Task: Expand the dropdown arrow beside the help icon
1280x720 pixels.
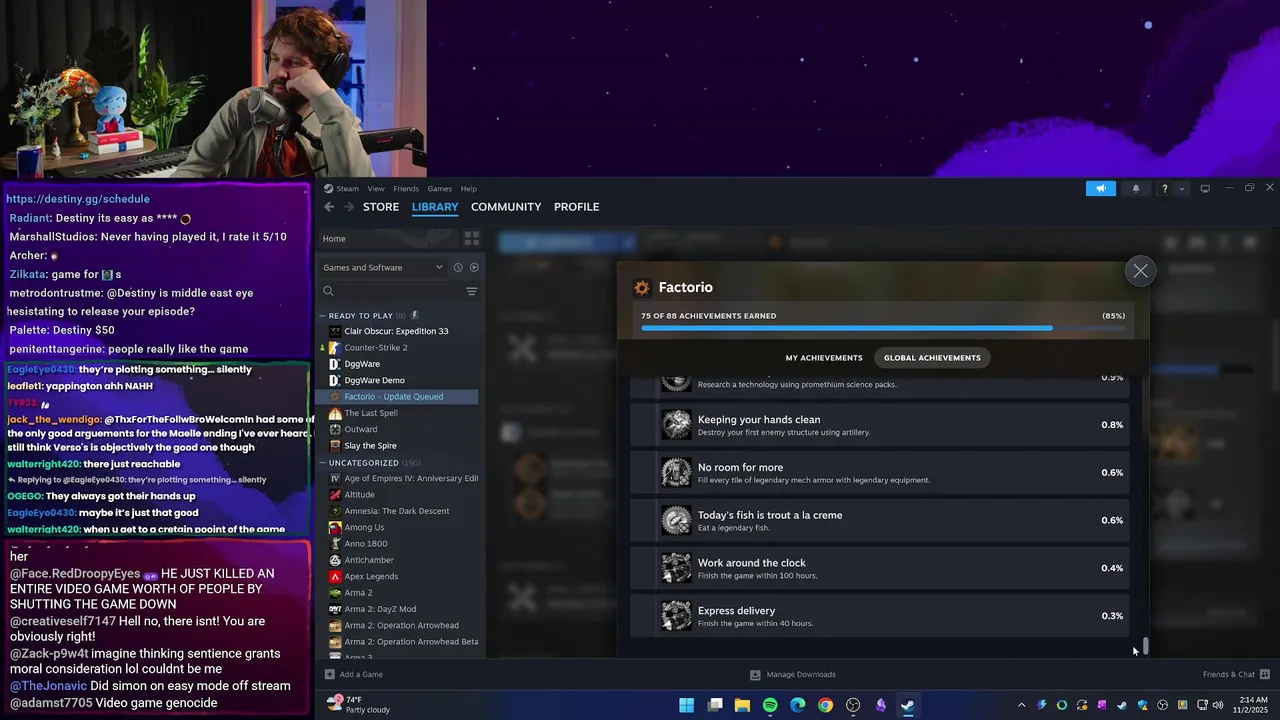Action: 1182,188
